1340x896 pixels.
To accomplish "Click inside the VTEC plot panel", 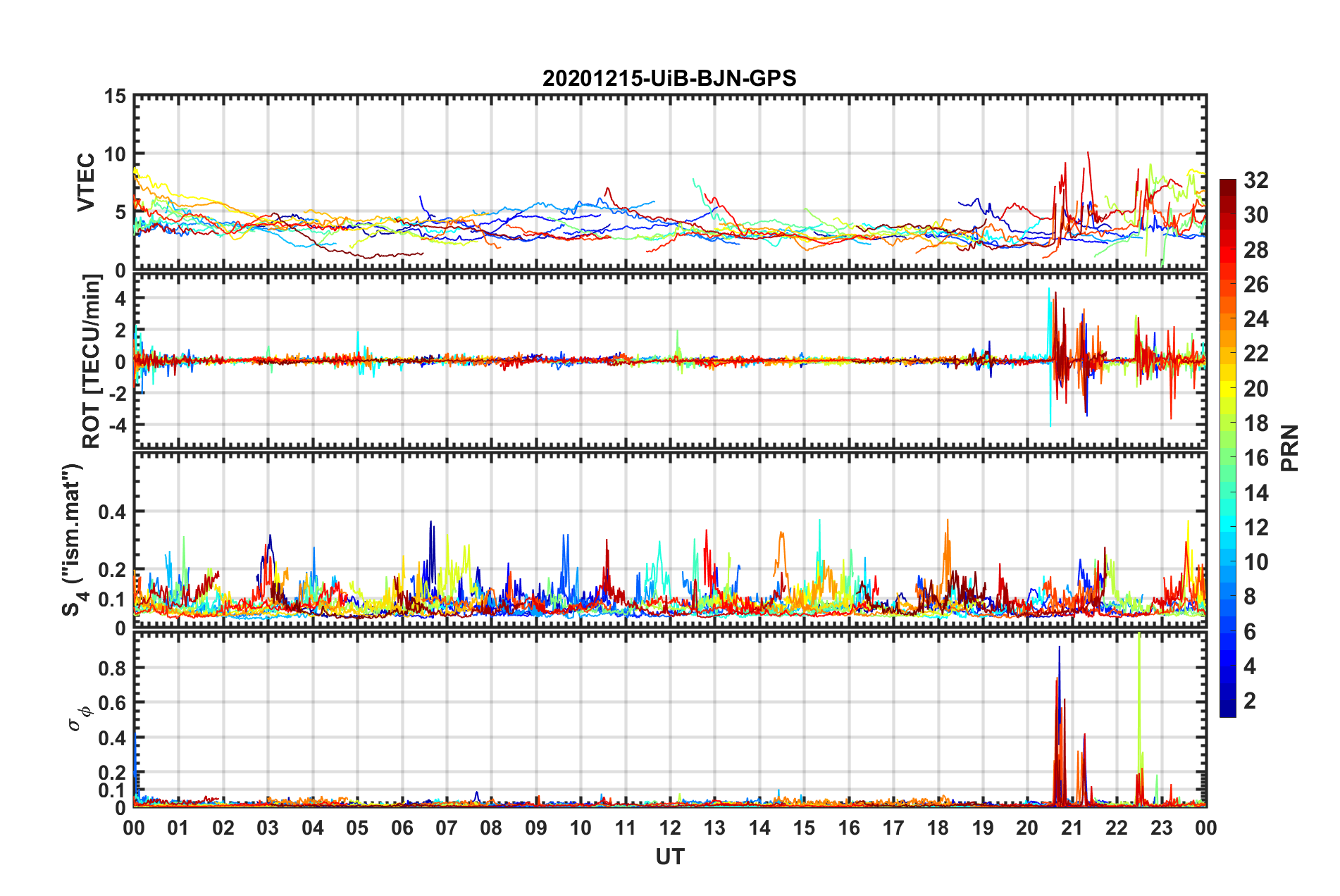I will [x=670, y=182].
